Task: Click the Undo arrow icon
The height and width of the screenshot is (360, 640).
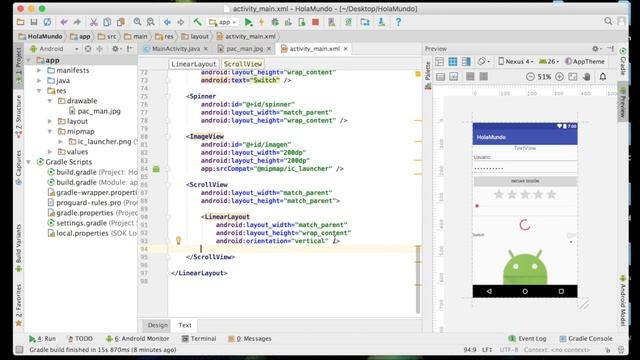Action: point(64,22)
